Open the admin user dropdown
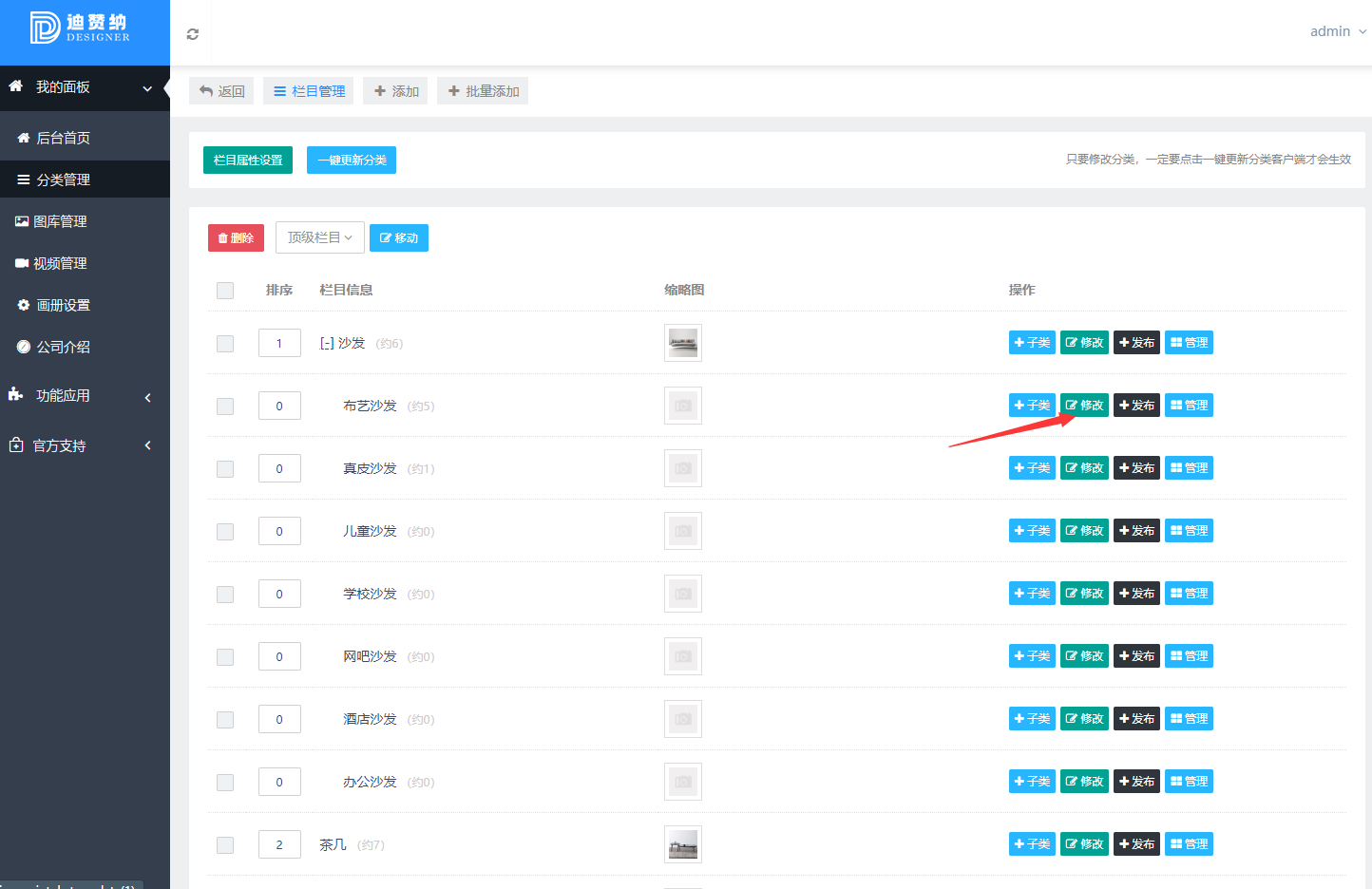Viewport: 1372px width, 889px height. (x=1338, y=31)
